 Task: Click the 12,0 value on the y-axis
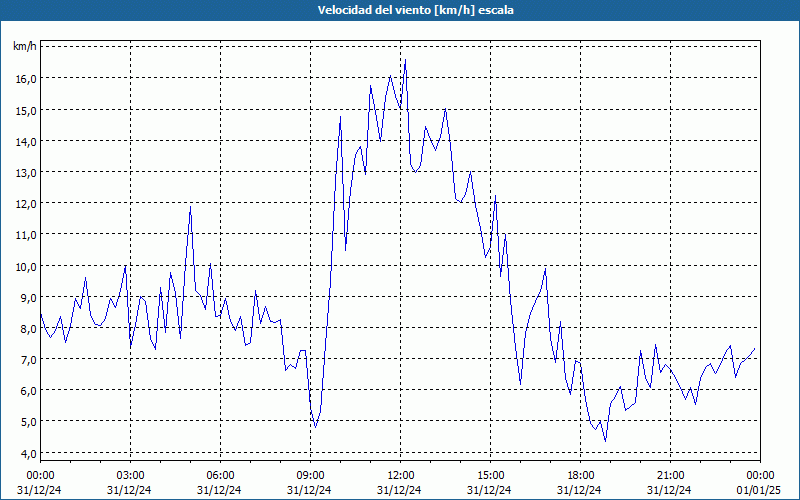[26, 204]
